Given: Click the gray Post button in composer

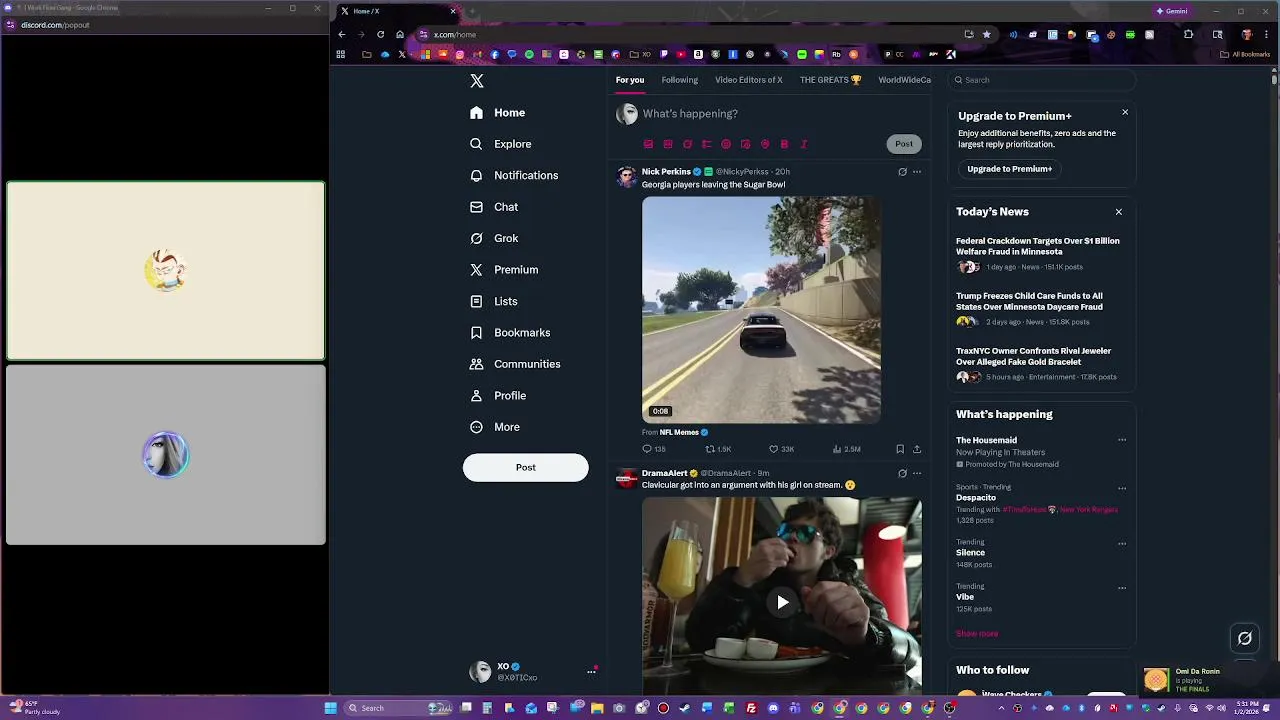Looking at the screenshot, I should click(903, 144).
